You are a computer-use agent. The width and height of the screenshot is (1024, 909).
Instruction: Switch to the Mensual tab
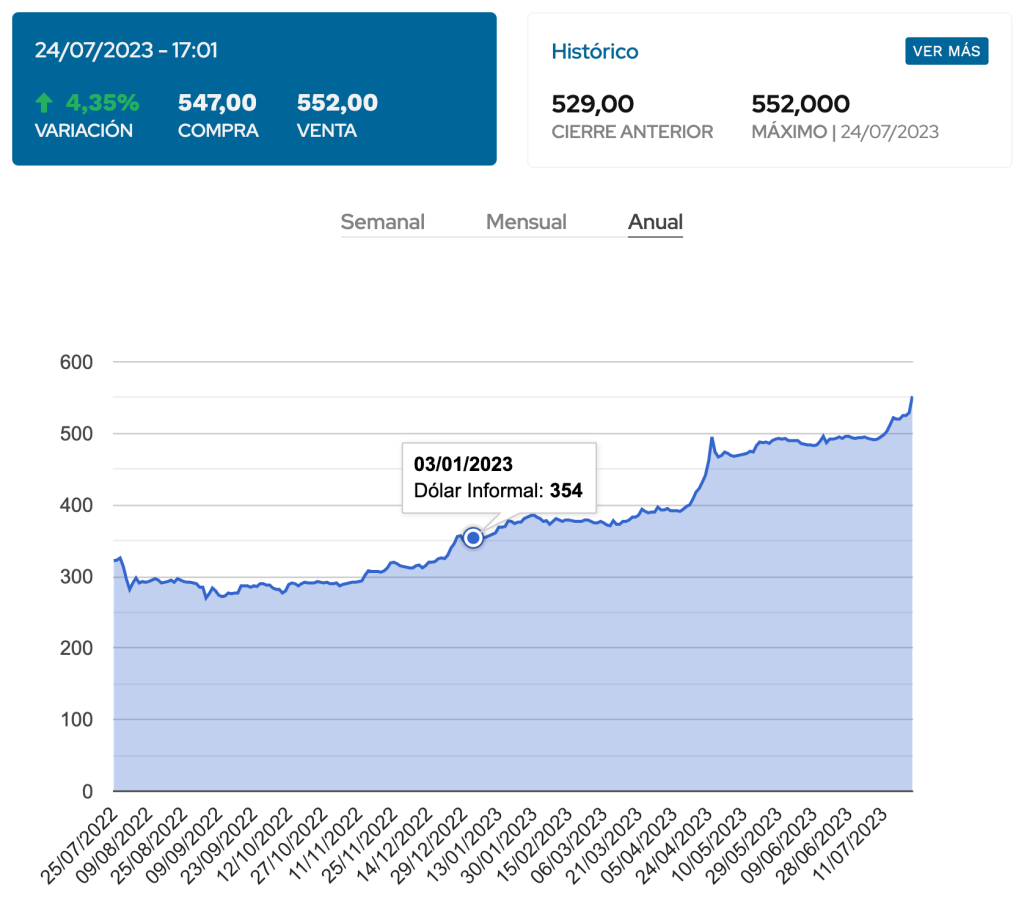[526, 222]
